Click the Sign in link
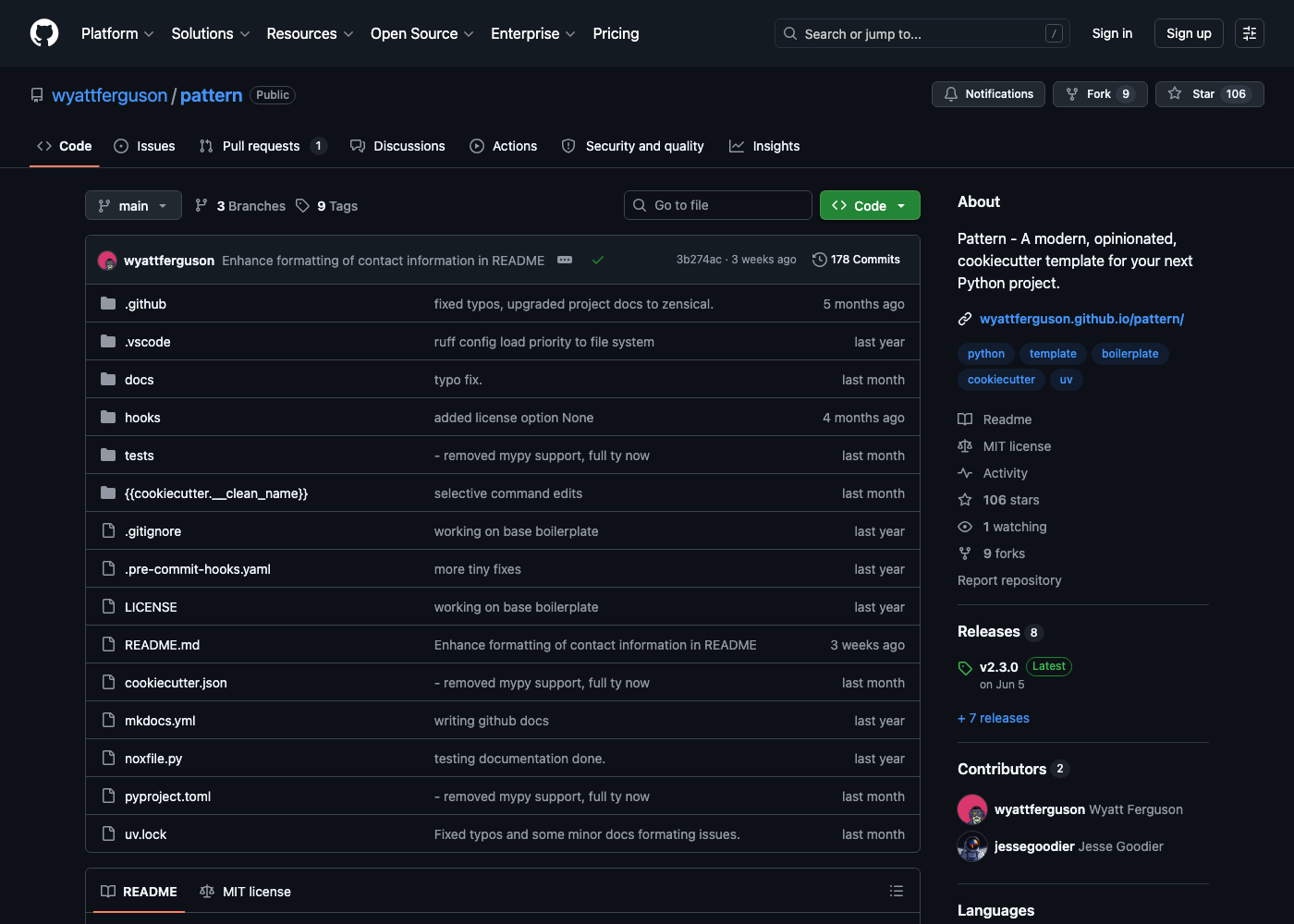The image size is (1294, 924). [x=1112, y=33]
